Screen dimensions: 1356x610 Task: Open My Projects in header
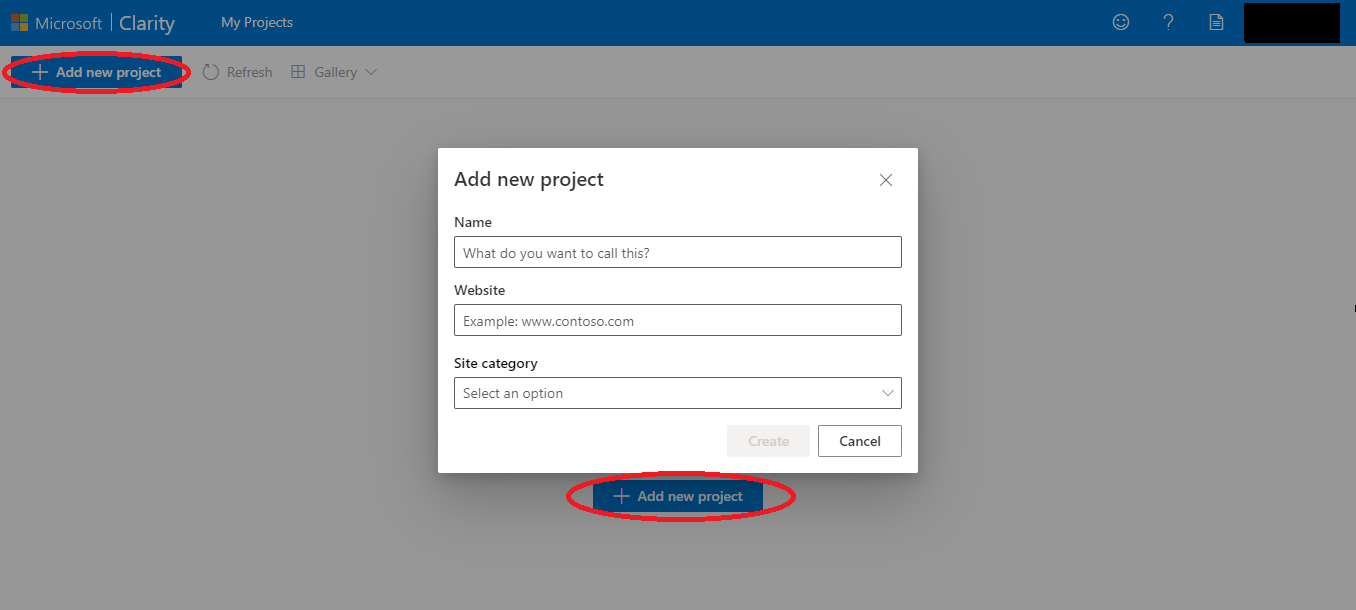[x=257, y=22]
